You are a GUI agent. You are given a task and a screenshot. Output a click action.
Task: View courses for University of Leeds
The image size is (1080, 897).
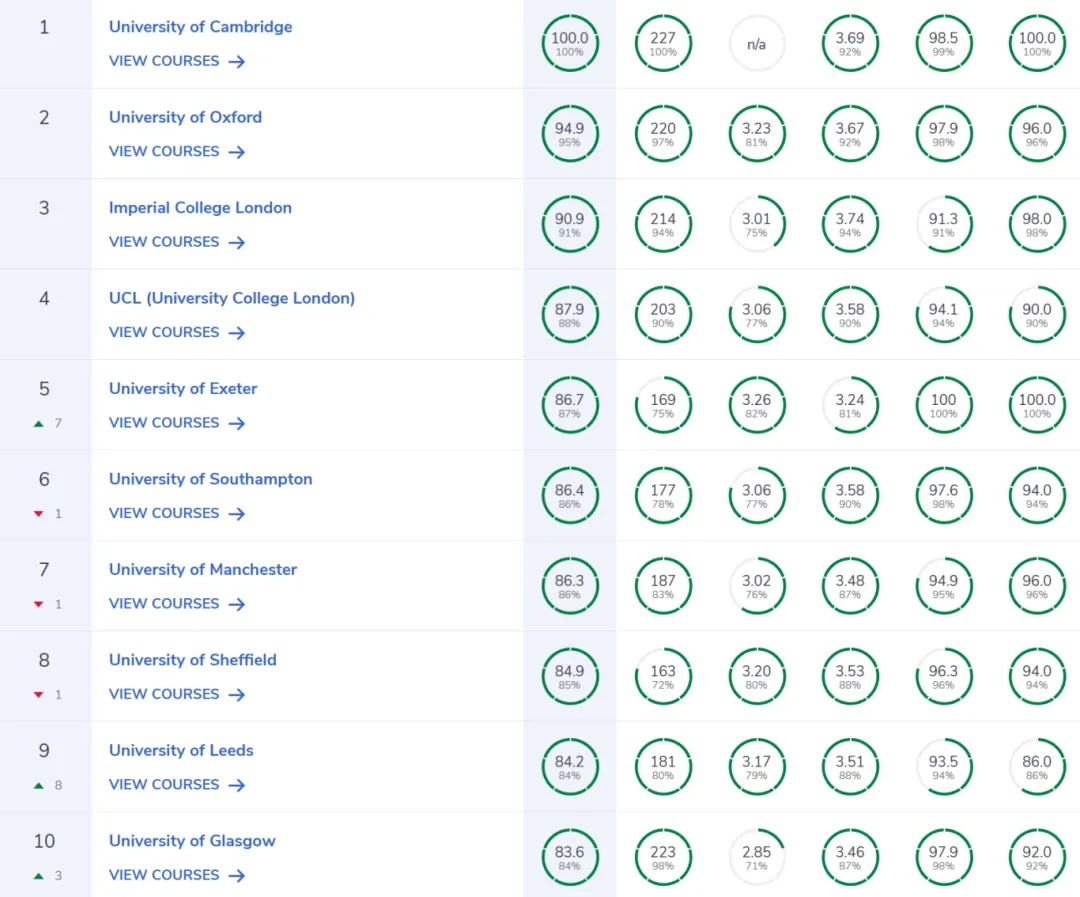coord(164,785)
